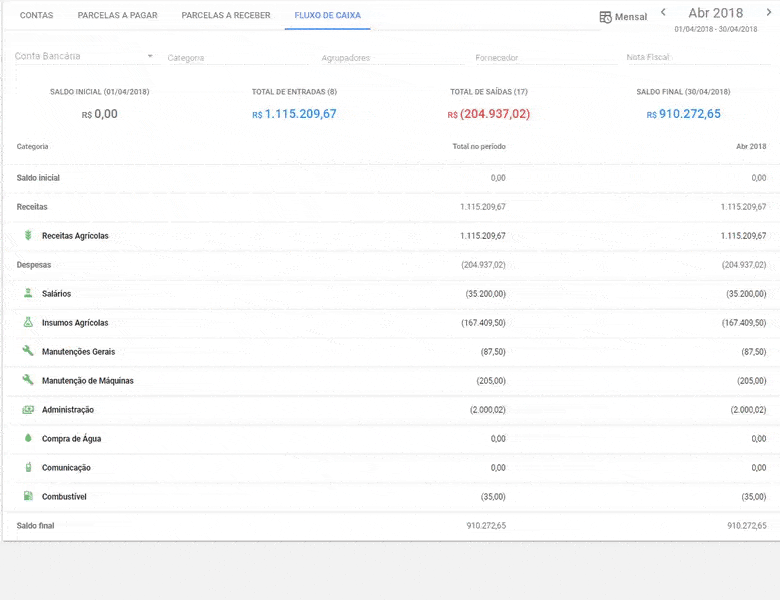Click the Abr 2018 date range label

tap(715, 14)
